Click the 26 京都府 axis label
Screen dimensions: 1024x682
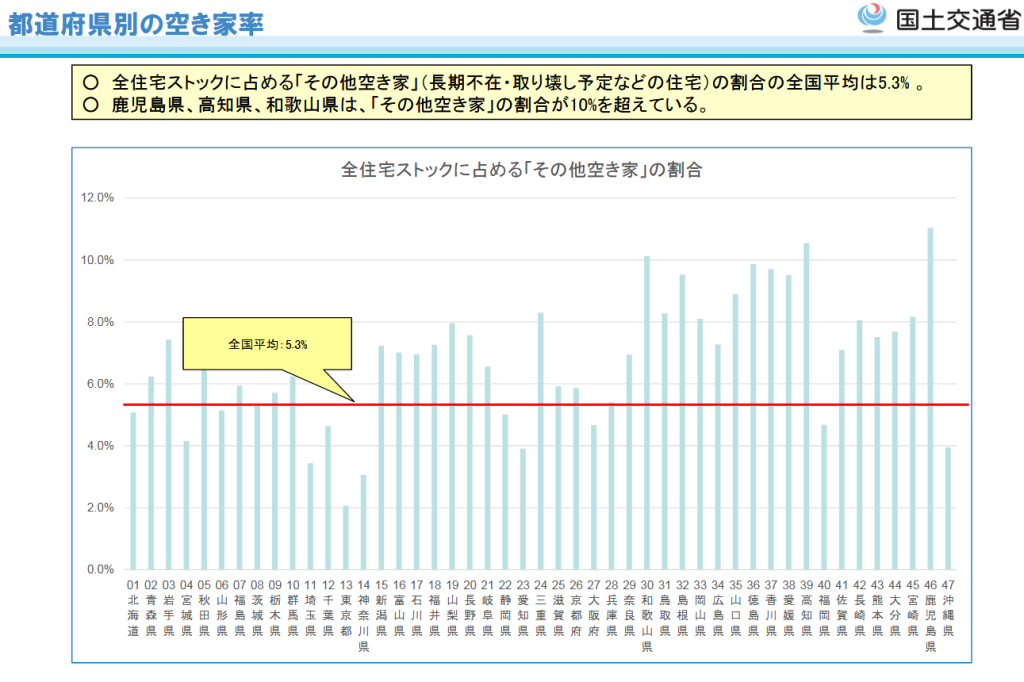point(576,608)
